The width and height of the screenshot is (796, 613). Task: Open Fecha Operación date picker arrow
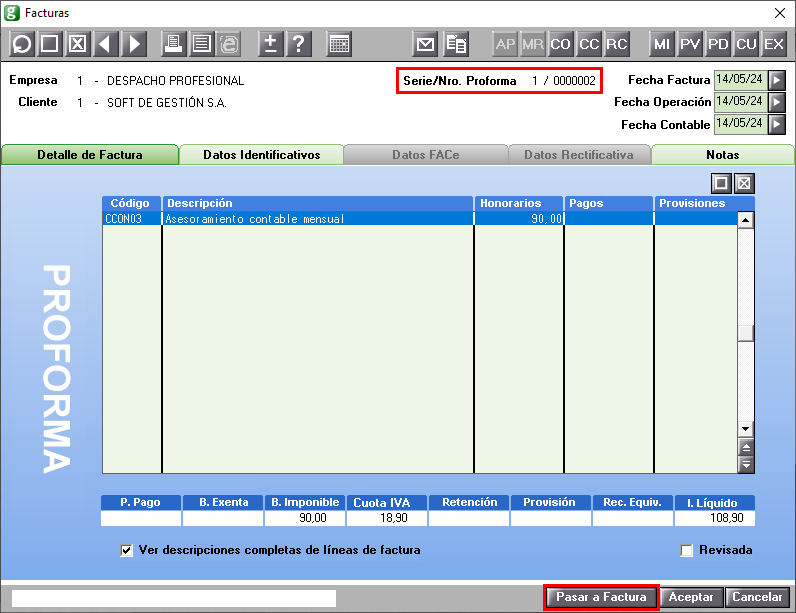777,102
